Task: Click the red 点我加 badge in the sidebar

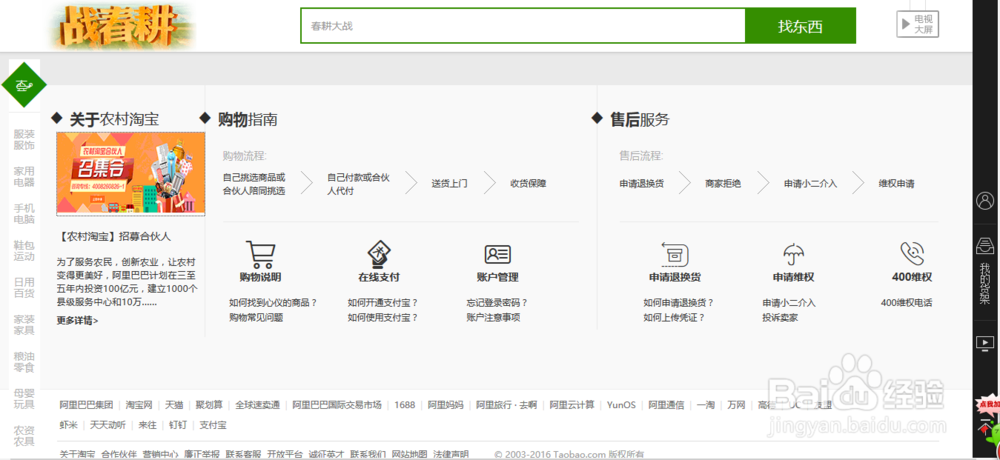Action: (x=987, y=404)
